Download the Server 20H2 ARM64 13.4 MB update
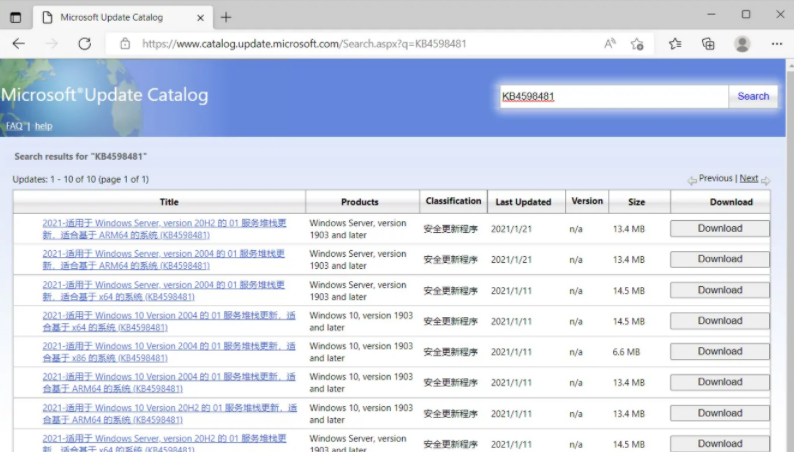794x452 pixels. click(720, 228)
